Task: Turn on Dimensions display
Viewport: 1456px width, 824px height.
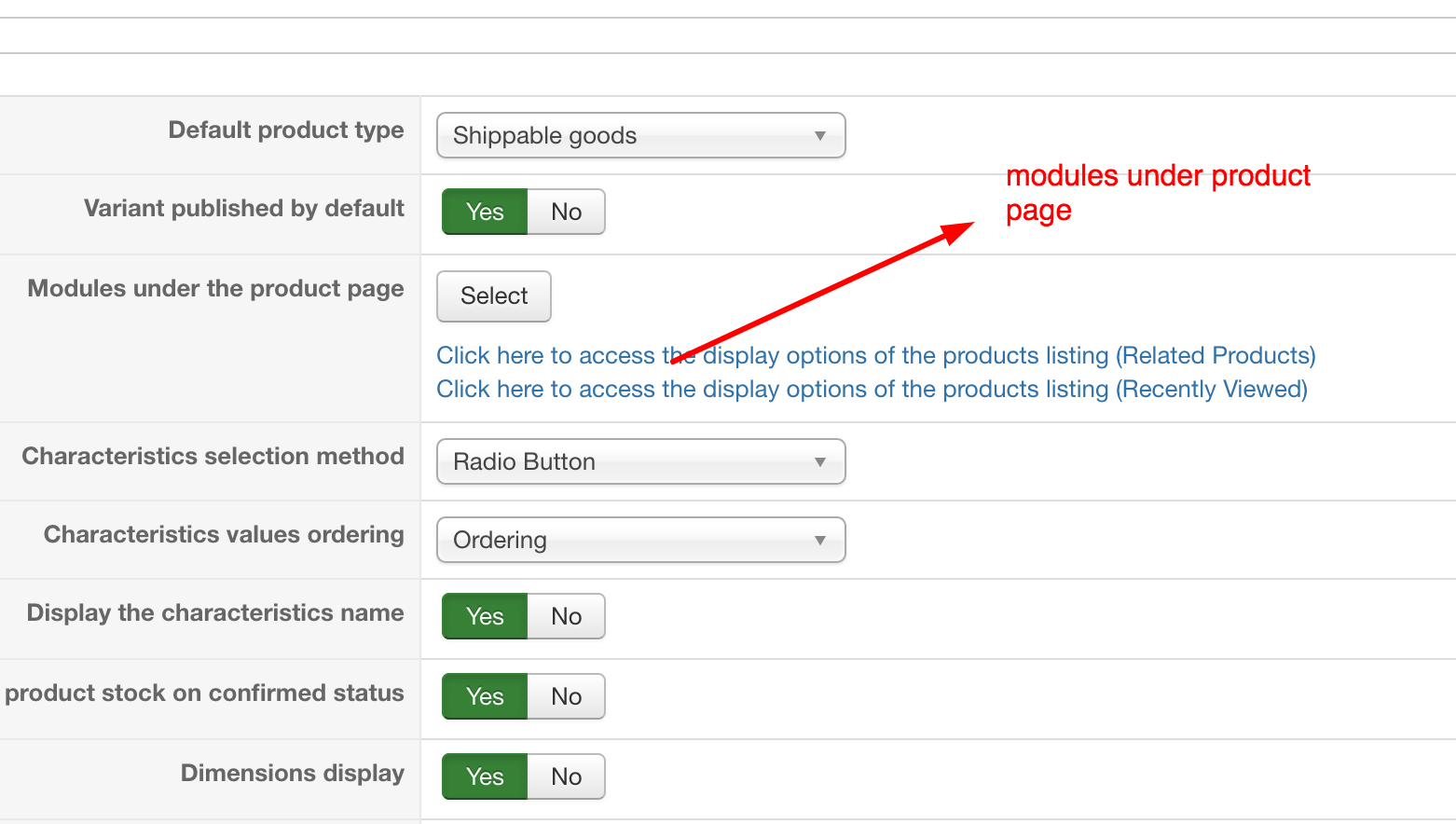Action: 485,776
